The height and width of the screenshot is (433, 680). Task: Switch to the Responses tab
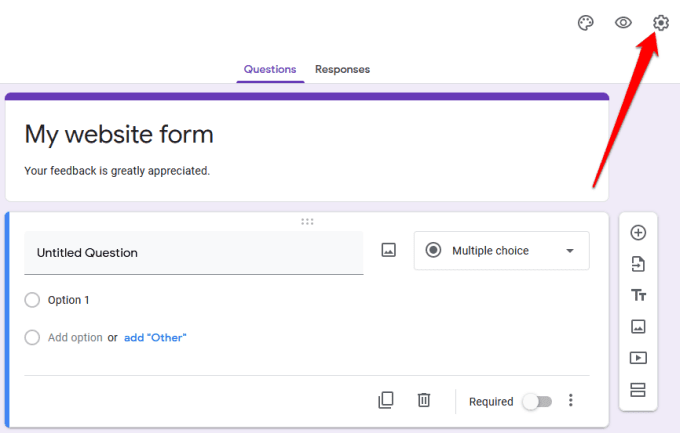pos(342,69)
